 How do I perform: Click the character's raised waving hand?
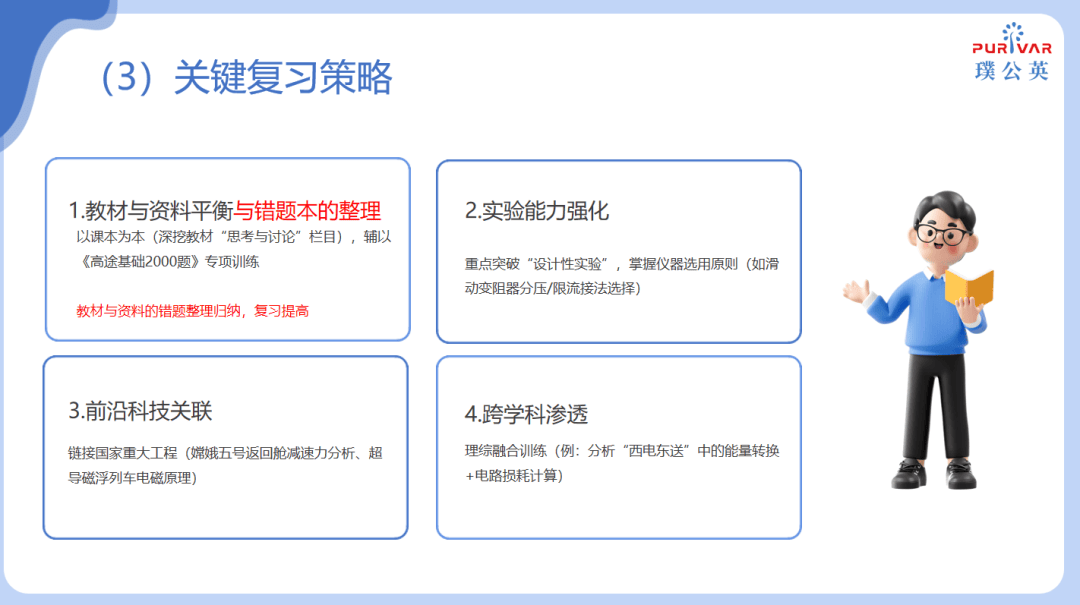click(x=856, y=292)
